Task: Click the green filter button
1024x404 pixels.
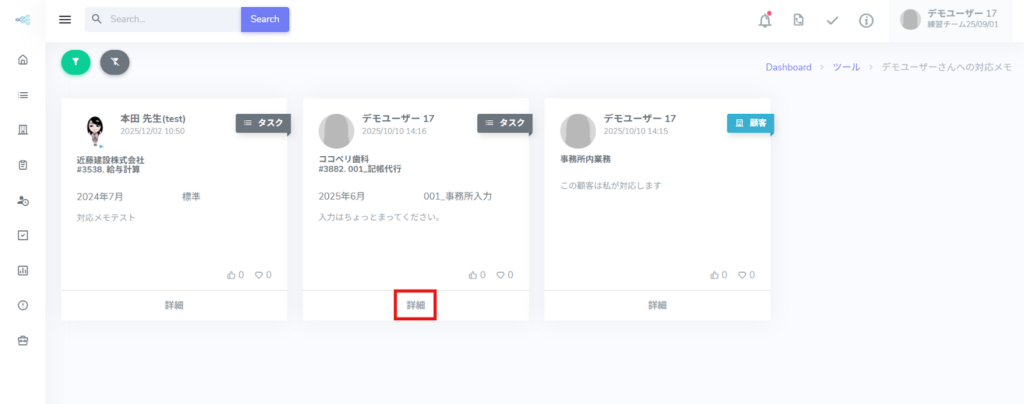Action: (76, 61)
